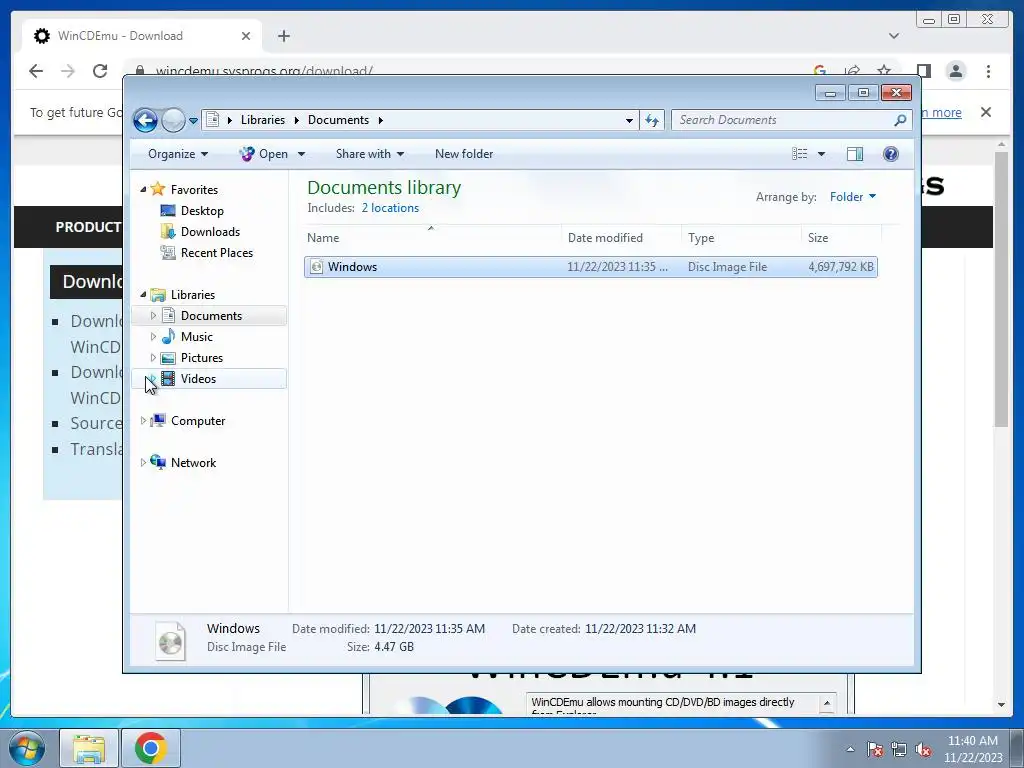Select Documents library in navigation pane
This screenshot has height=768, width=1024.
coord(211,315)
